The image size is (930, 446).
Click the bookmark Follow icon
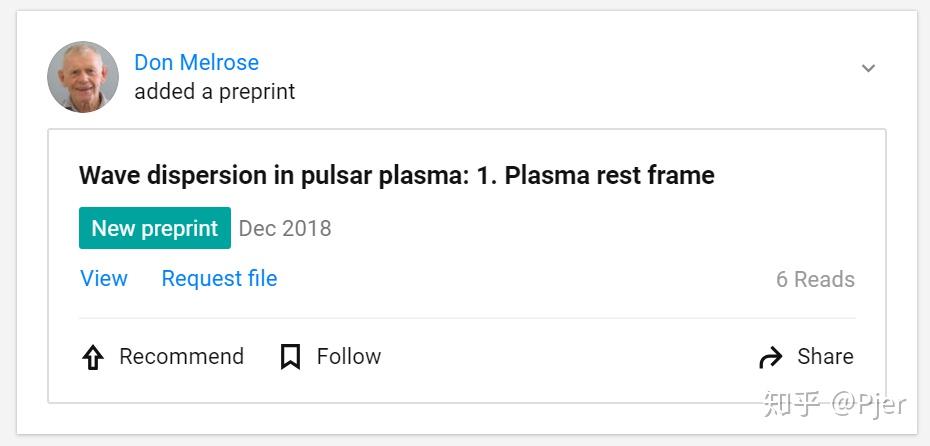click(290, 357)
